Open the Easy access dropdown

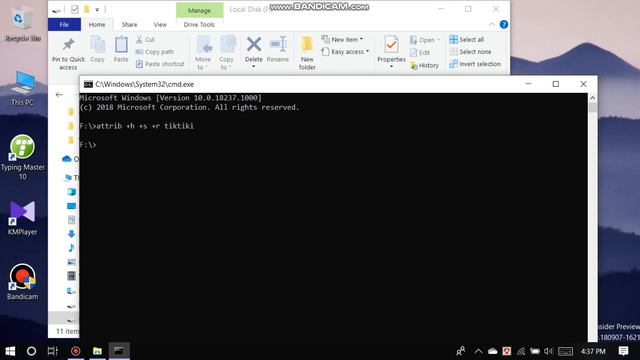[345, 52]
